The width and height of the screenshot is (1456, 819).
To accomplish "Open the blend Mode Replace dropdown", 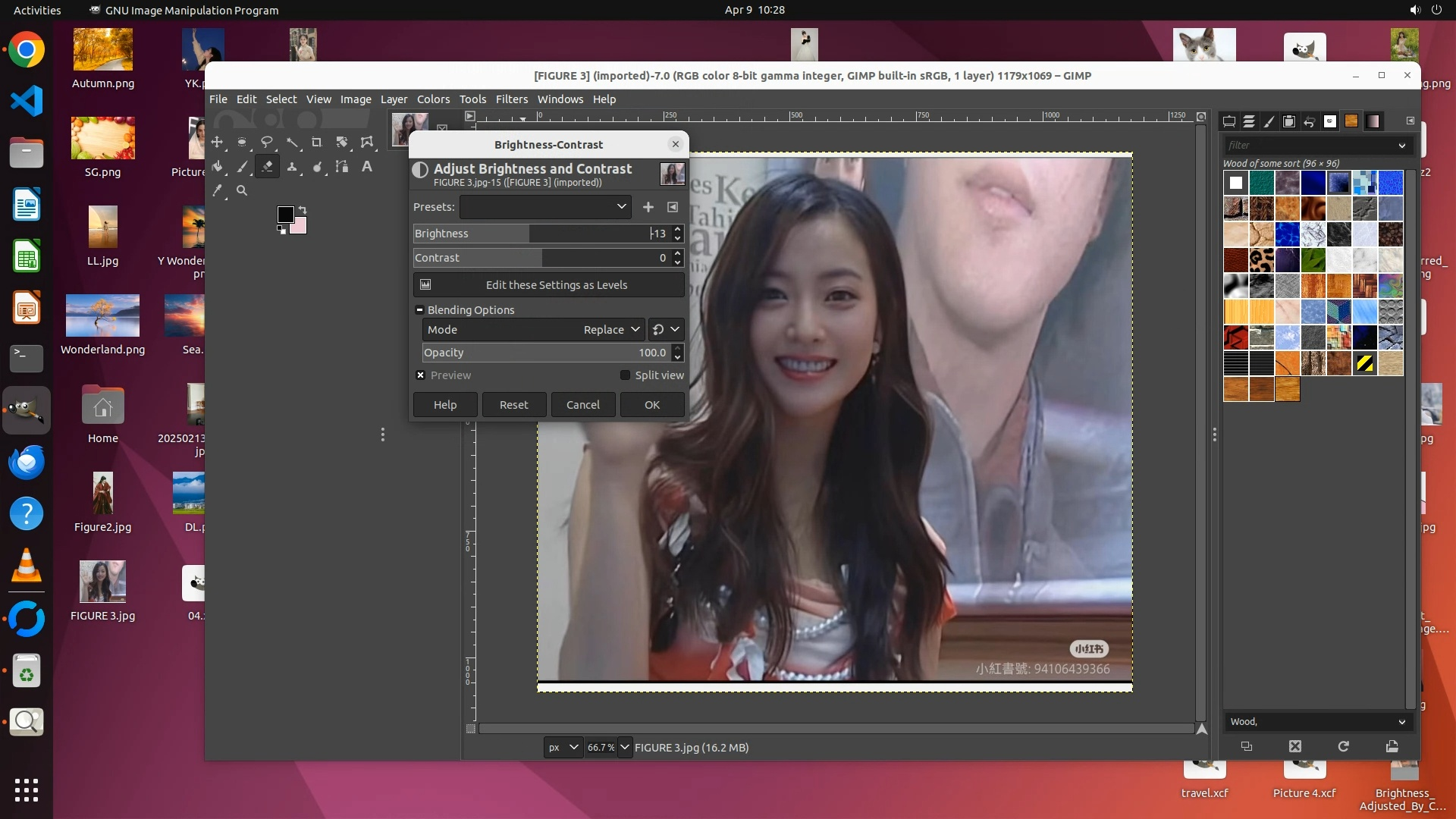I will (610, 329).
